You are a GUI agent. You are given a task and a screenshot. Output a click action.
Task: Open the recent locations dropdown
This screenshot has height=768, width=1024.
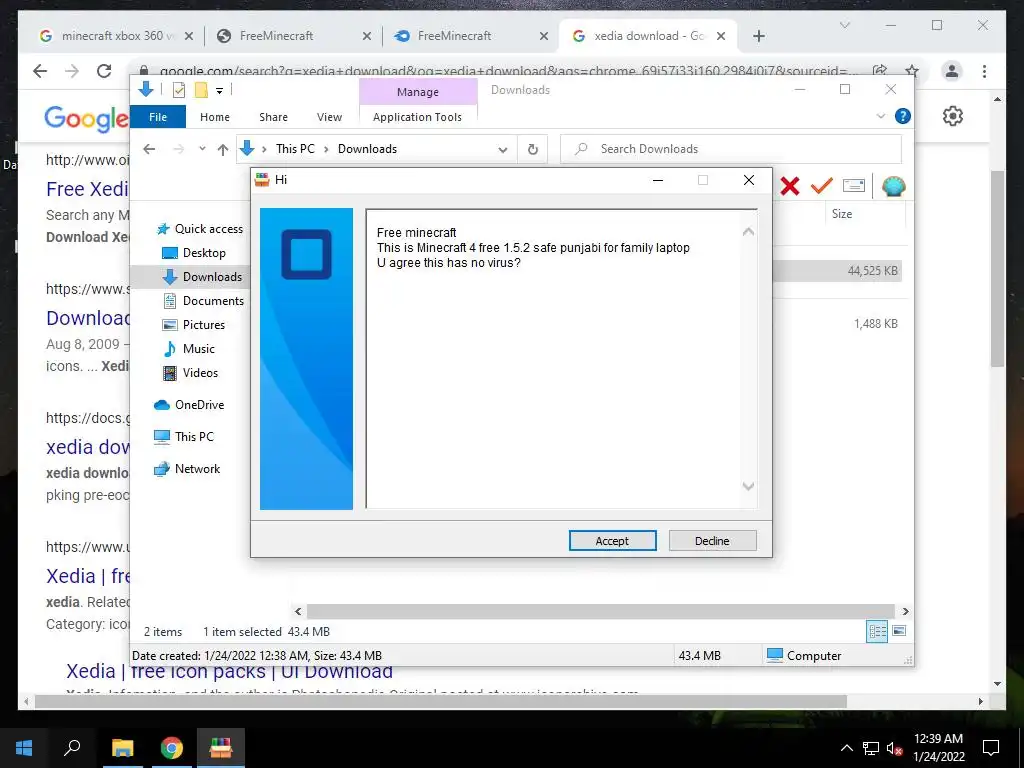click(x=202, y=149)
